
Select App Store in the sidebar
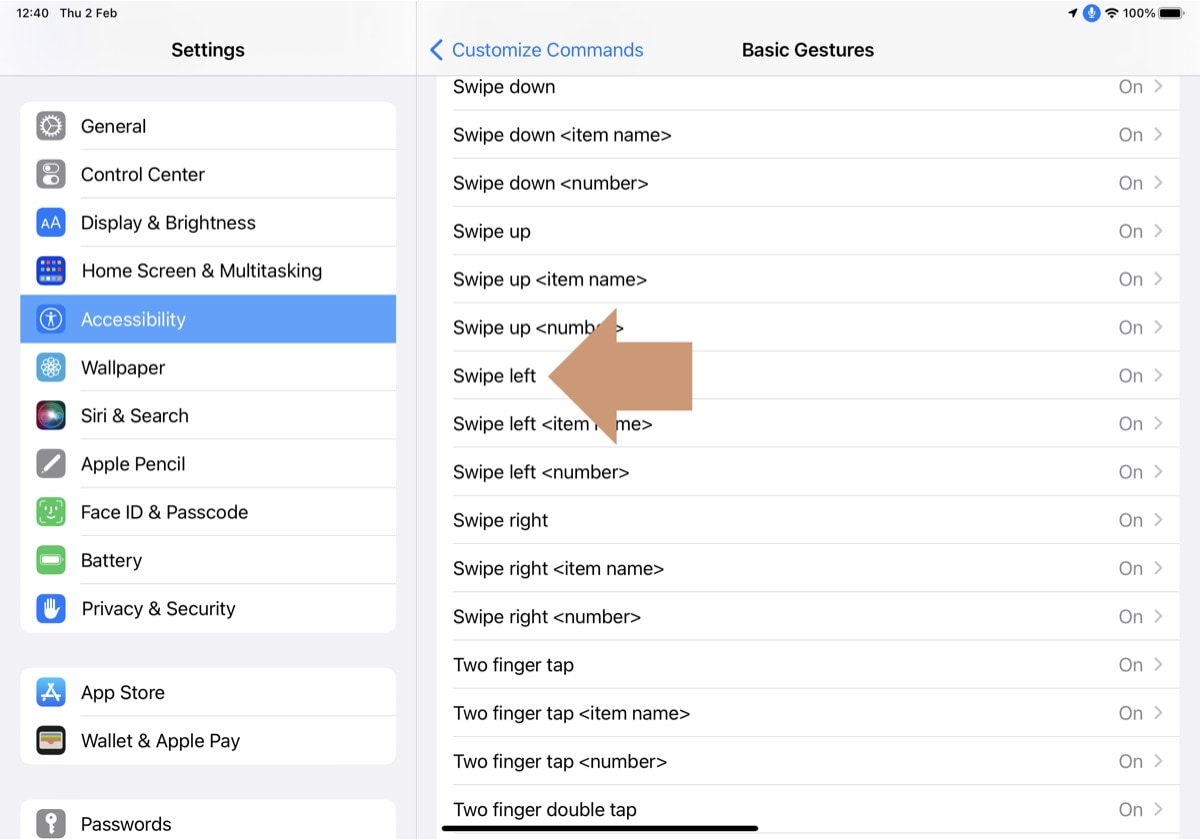coord(123,692)
